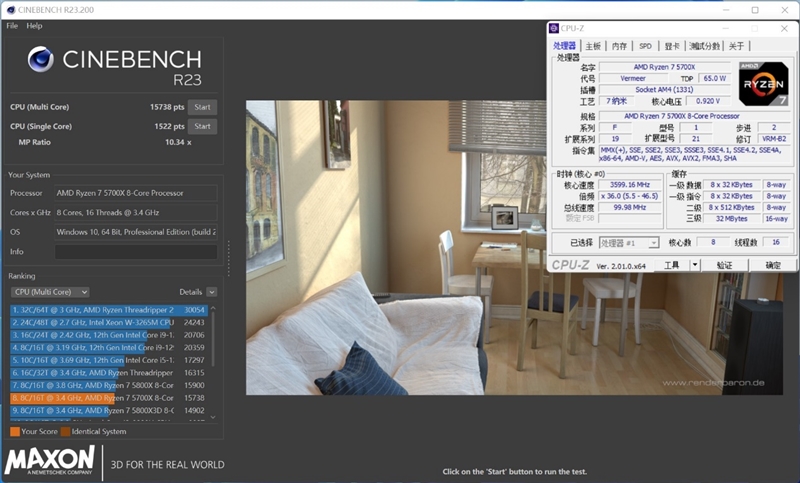Switch to the 显卡 tab in CPU-Z
This screenshot has width=800, height=483.
[x=672, y=46]
